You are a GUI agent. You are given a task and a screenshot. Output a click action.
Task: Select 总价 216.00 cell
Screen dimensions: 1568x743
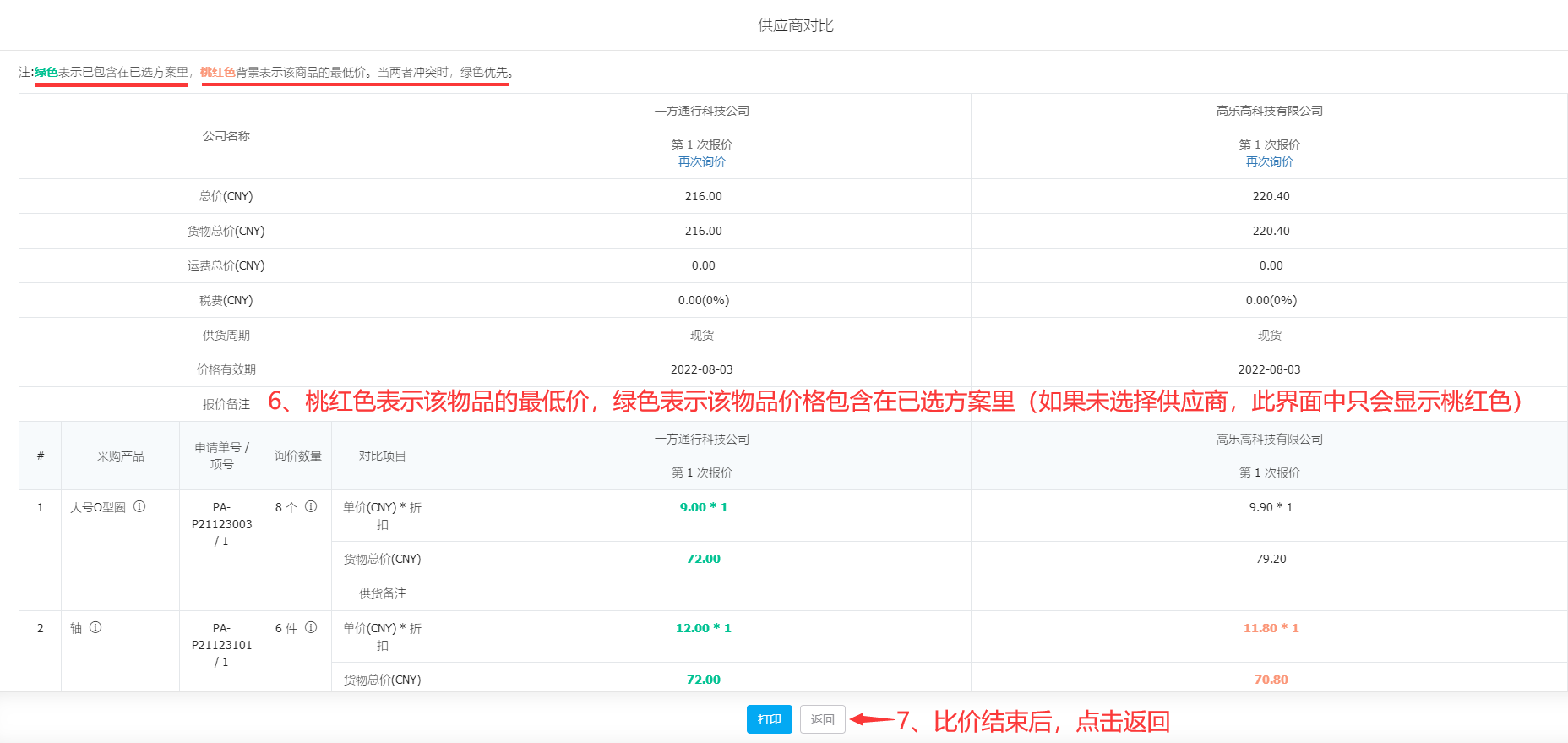point(702,196)
